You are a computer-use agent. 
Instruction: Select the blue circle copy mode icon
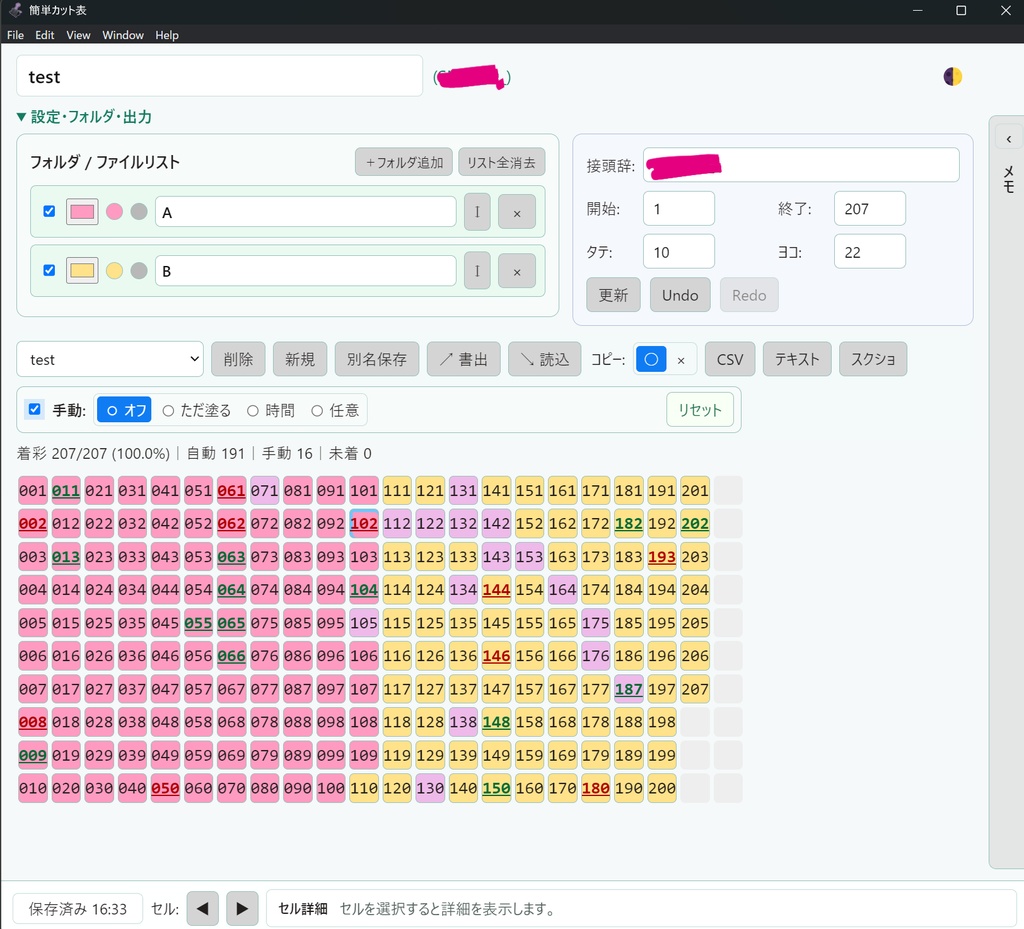[x=650, y=359]
